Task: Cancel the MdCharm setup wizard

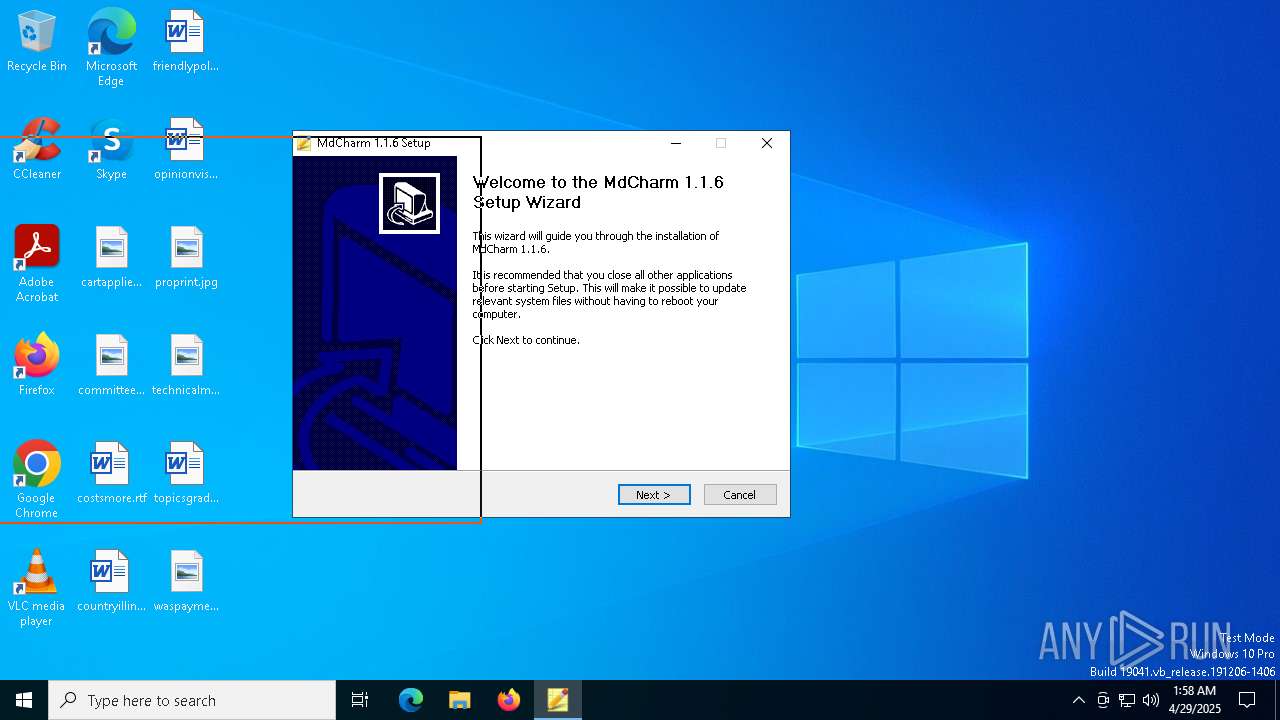Action: coord(740,495)
